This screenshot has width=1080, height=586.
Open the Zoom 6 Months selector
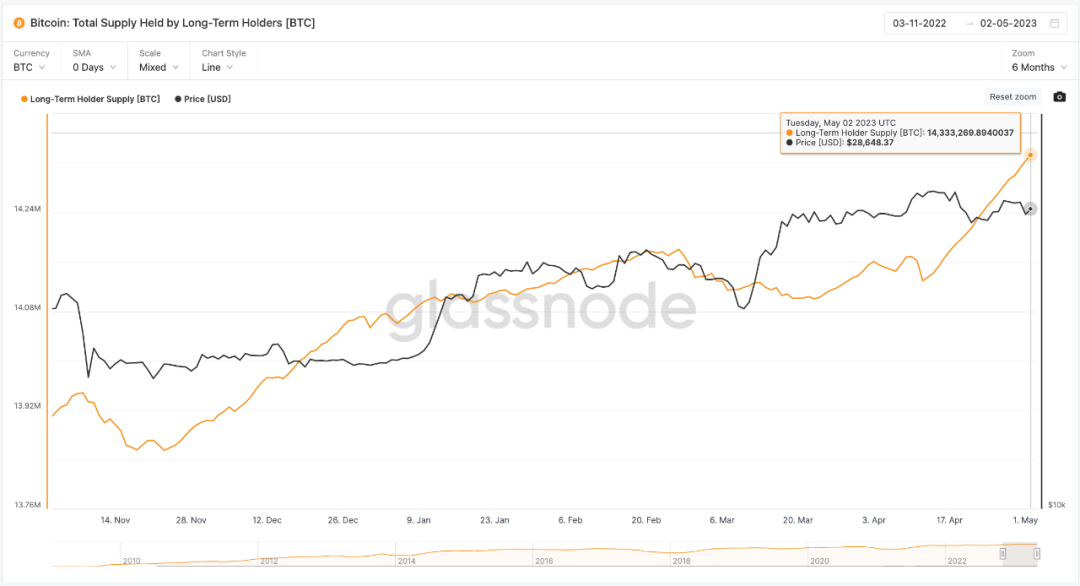pyautogui.click(x=1038, y=67)
